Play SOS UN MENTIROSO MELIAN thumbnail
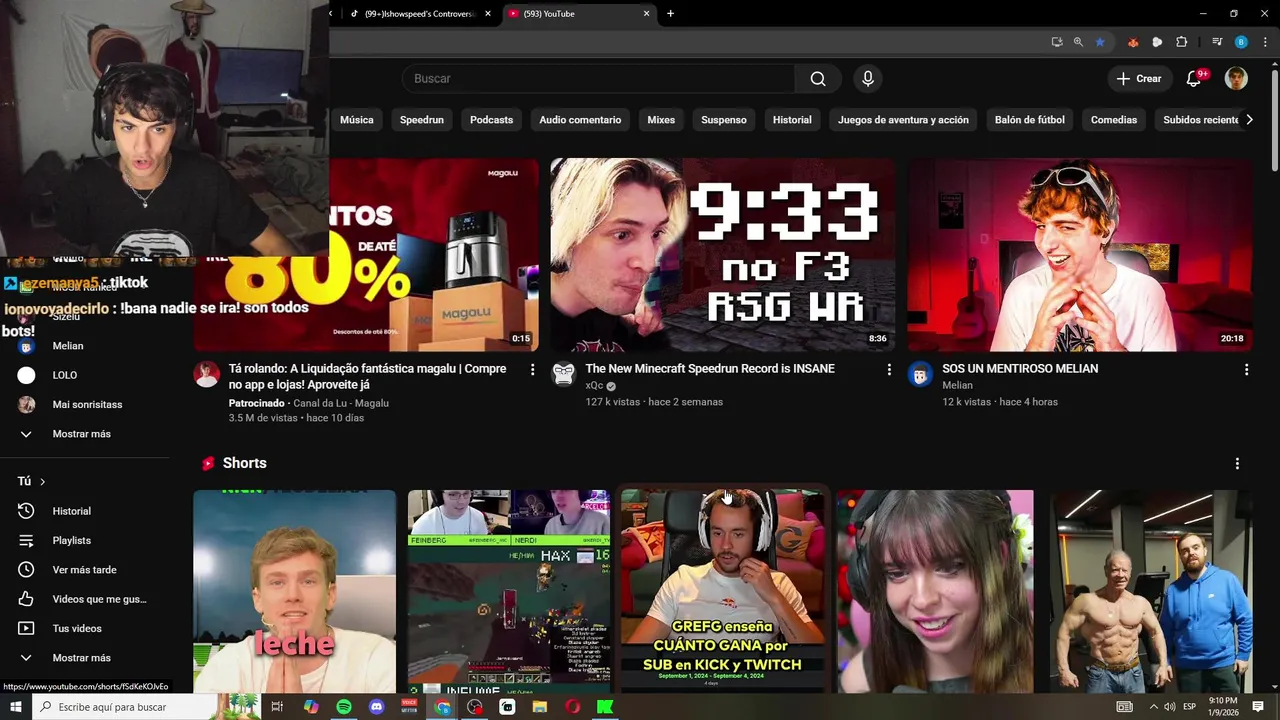 (x=1080, y=255)
